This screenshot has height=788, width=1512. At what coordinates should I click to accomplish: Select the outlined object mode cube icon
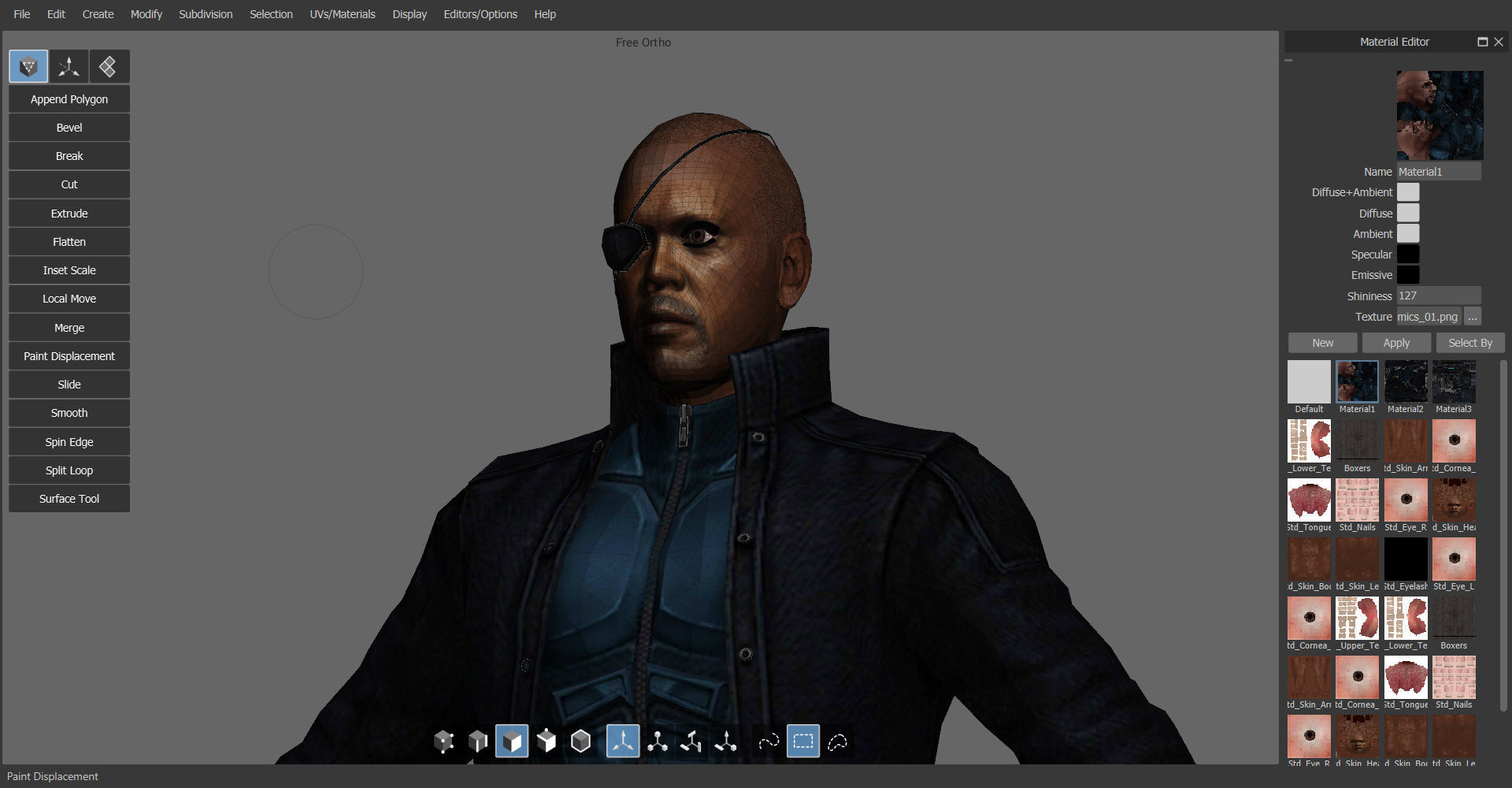[x=580, y=742]
